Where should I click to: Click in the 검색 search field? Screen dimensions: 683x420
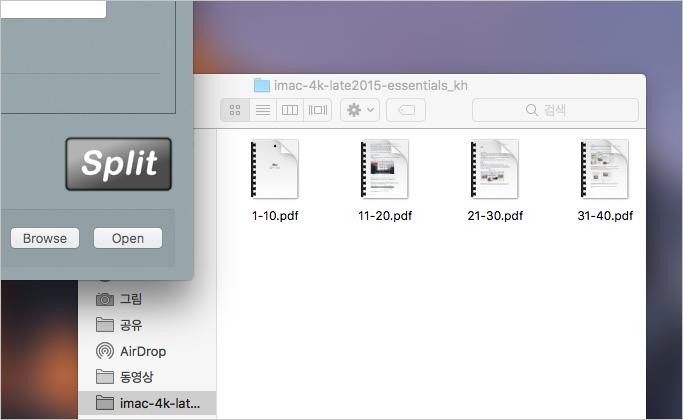pos(555,110)
